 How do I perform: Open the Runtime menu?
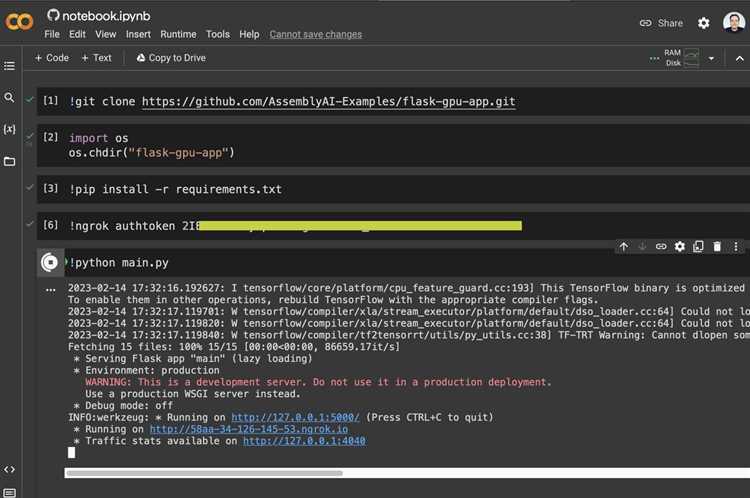(x=178, y=34)
